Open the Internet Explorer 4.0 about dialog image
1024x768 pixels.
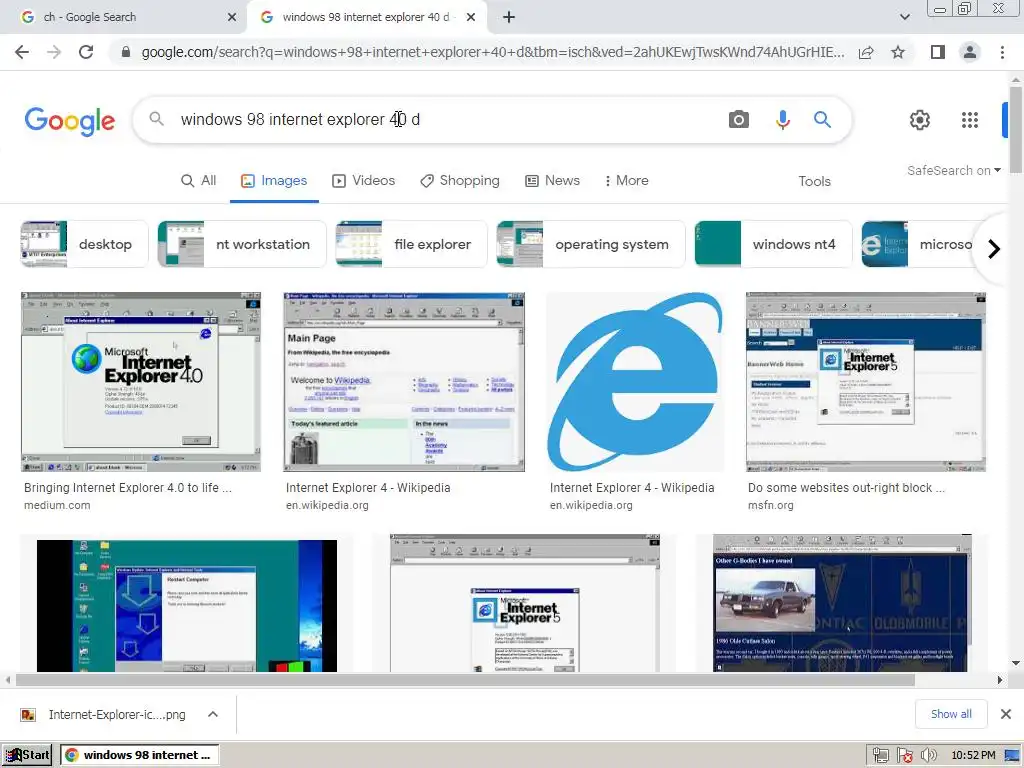tap(141, 381)
